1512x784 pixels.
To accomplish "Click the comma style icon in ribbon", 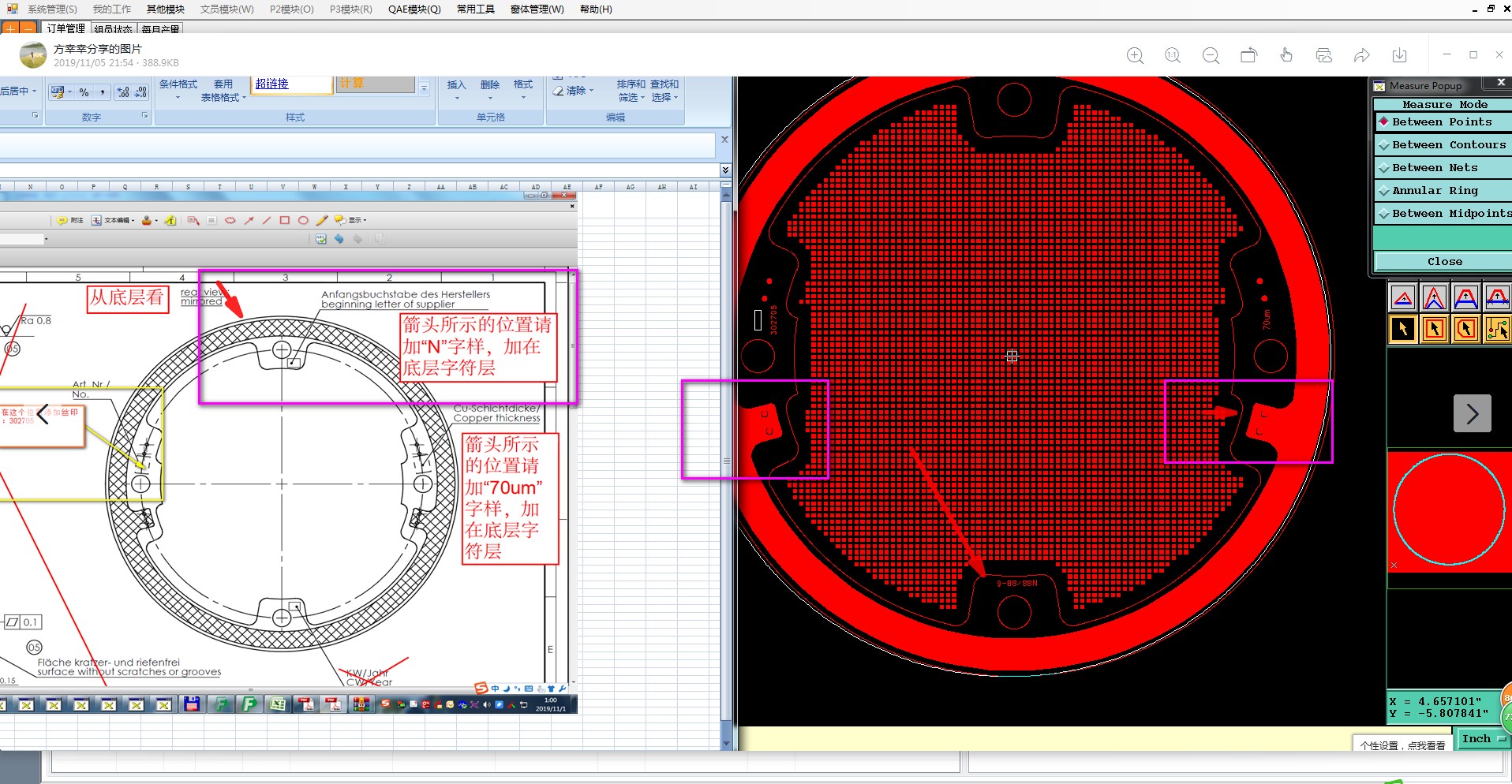I will point(103,92).
